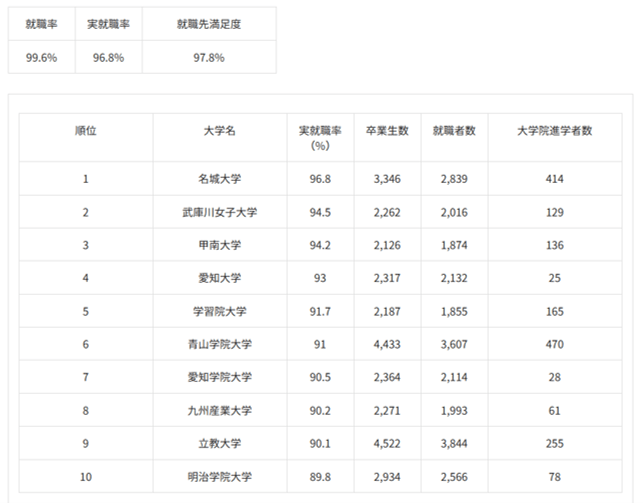The width and height of the screenshot is (643, 503).
Task: Click employed count 1,855 for 学習院大学
Action: [454, 312]
